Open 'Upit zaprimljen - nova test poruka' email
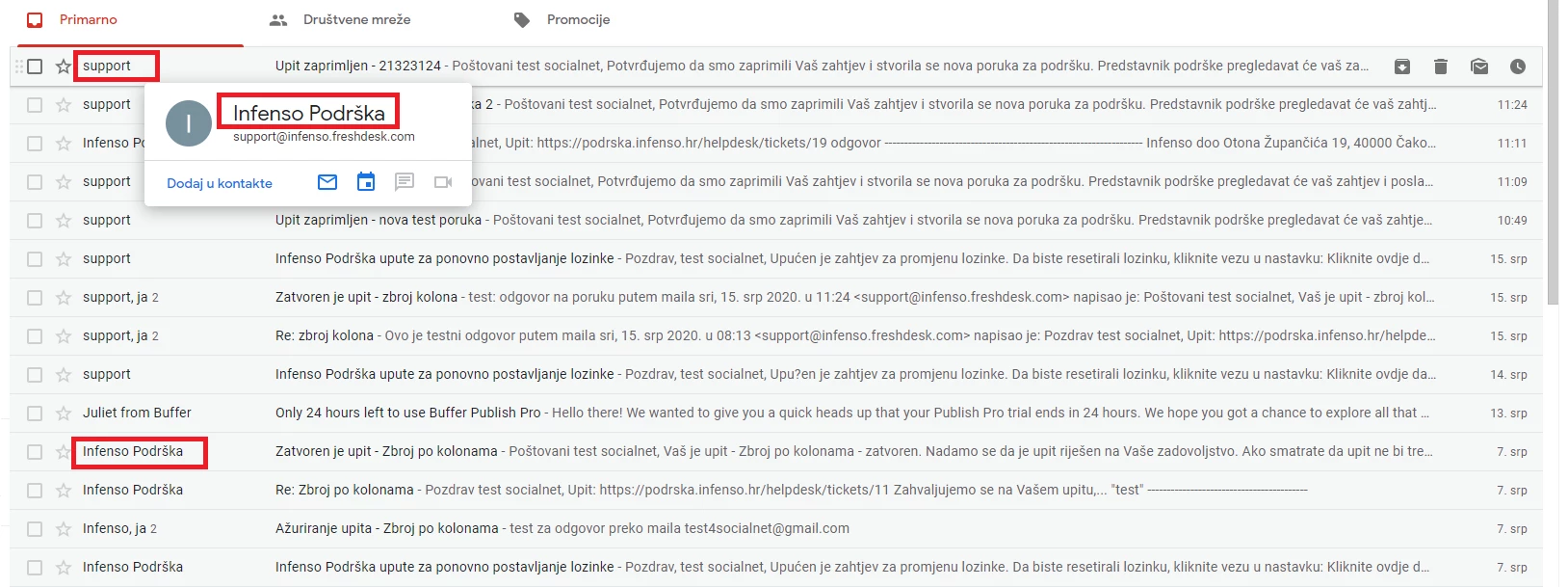1568x587 pixels. 776,221
